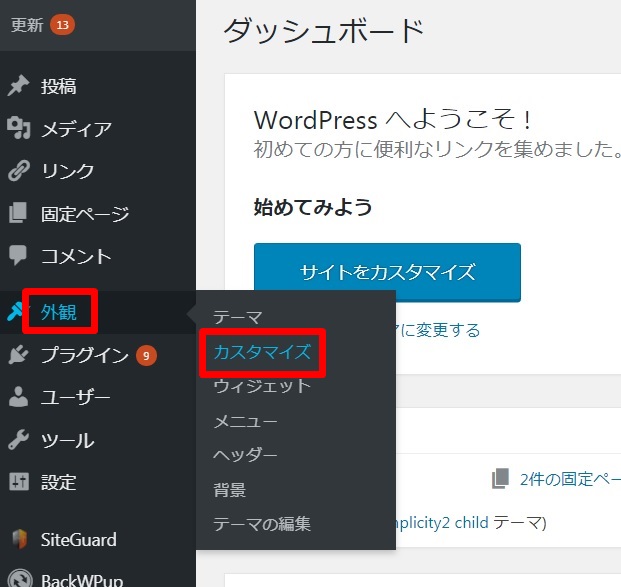Screen dimensions: 621x587
Task: Click the orange 9 plugins badge
Action: pyautogui.click(x=146, y=356)
